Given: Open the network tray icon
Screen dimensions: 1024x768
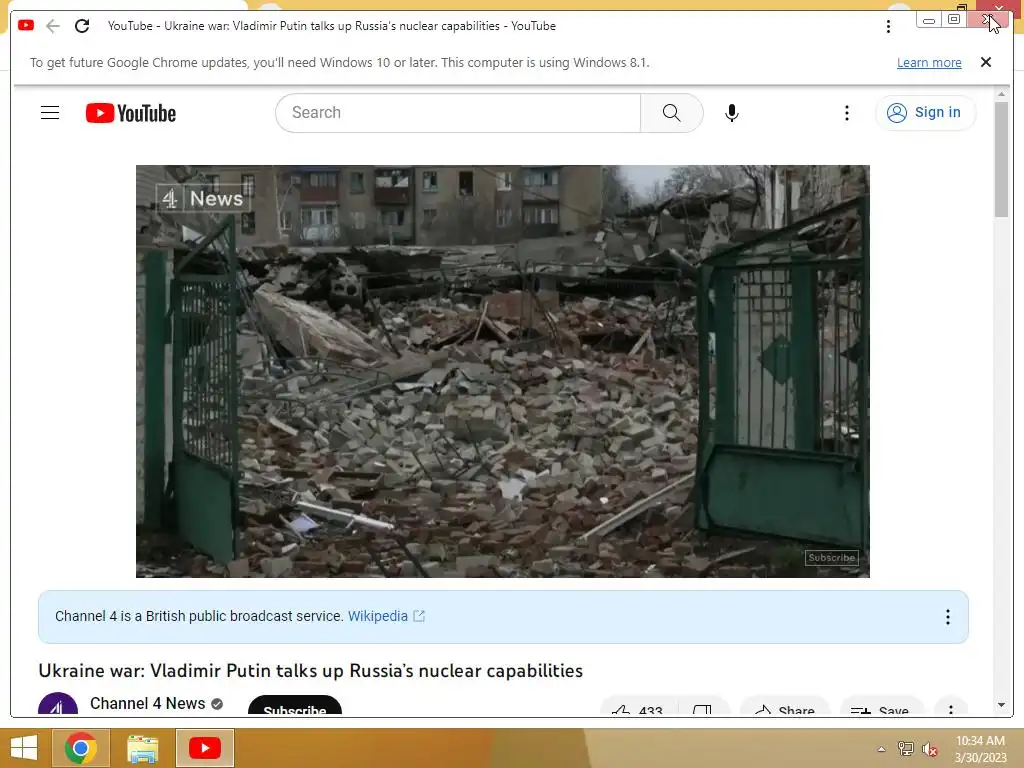Looking at the screenshot, I should pos(906,749).
